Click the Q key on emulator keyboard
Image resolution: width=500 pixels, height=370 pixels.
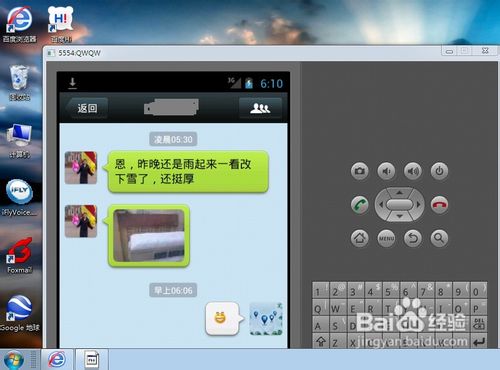321,307
